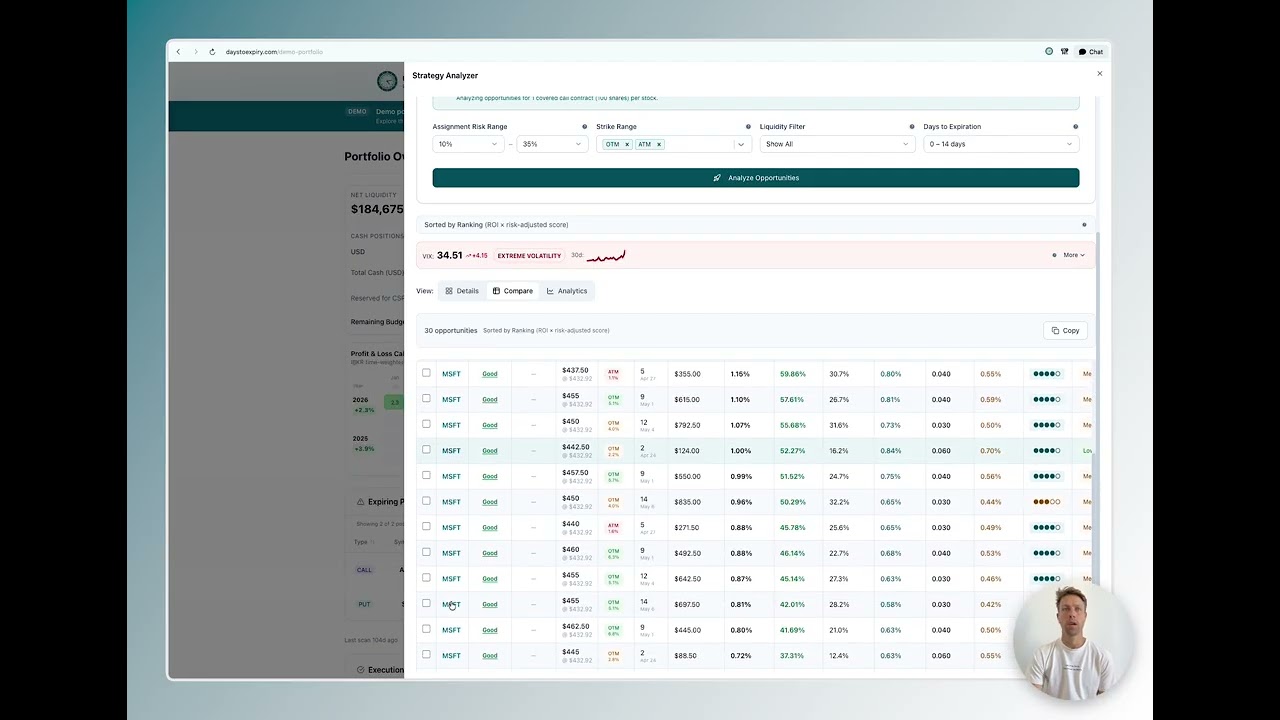The image size is (1280, 720).
Task: Remove the OTM tag via its x
Action: (x=627, y=144)
